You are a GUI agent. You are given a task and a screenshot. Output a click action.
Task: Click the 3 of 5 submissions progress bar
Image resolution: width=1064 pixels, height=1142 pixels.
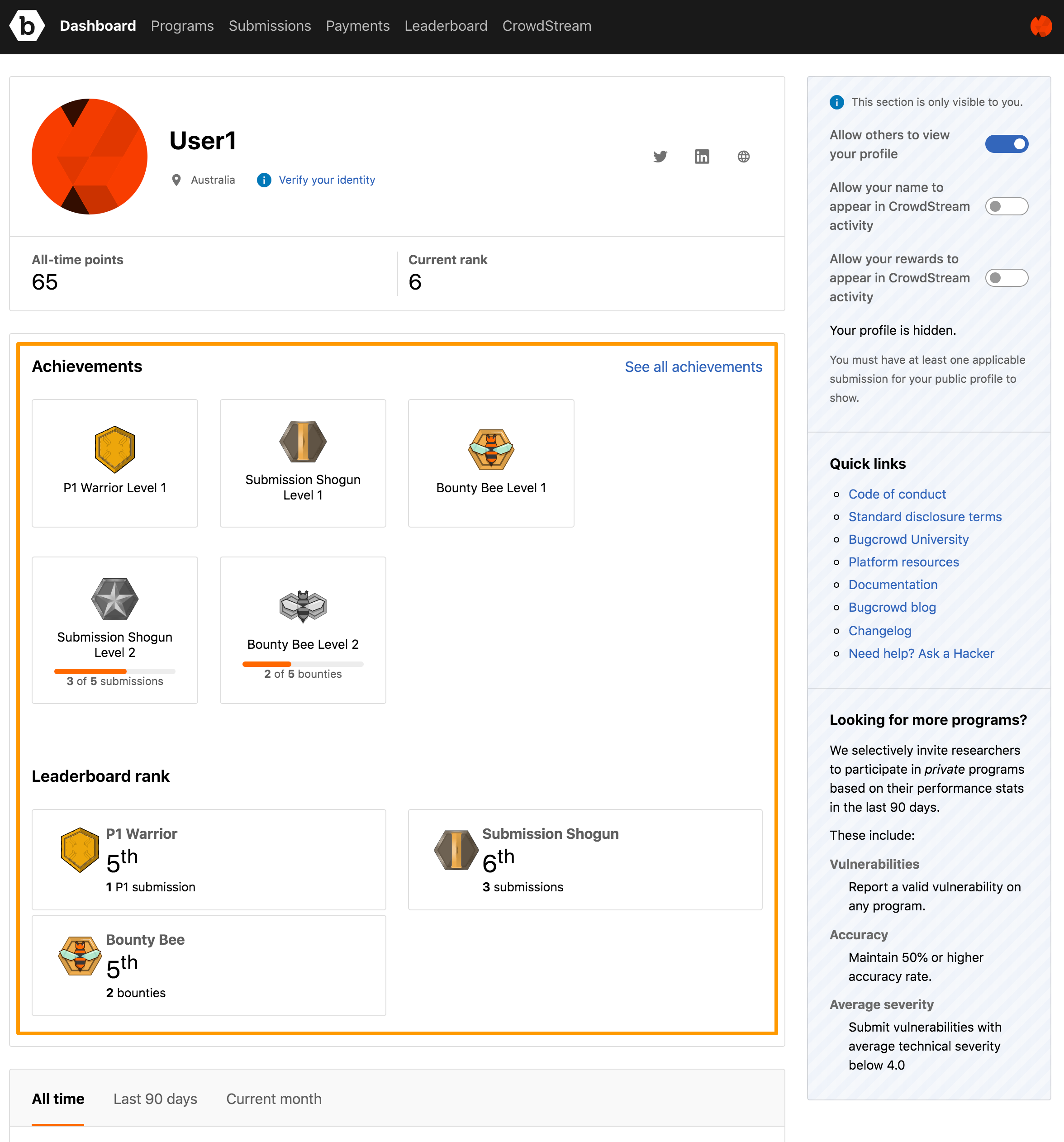[x=115, y=671]
